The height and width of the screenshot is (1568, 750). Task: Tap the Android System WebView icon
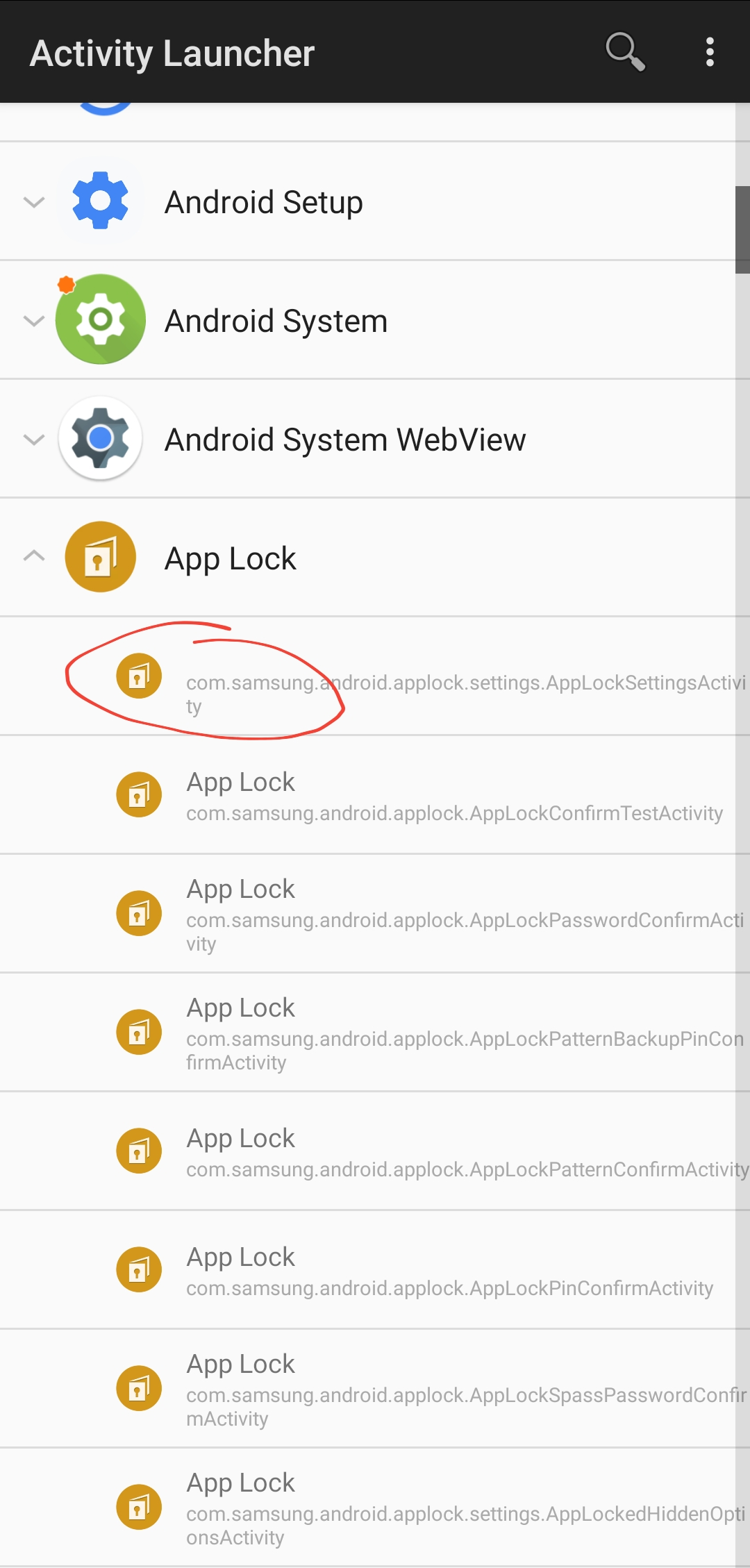point(101,438)
